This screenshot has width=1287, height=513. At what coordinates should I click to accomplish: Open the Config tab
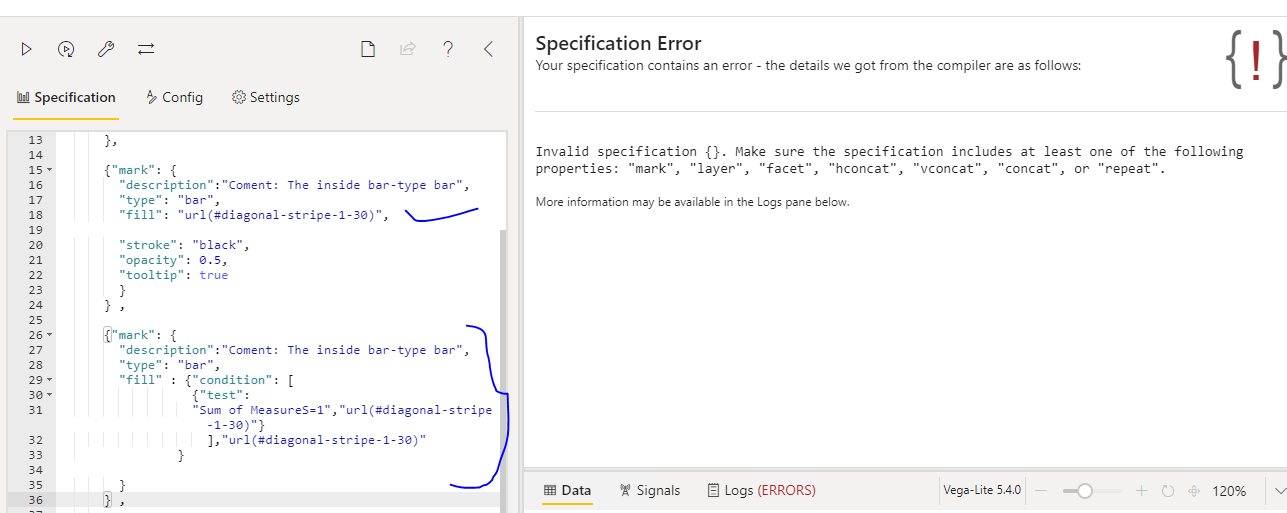(x=174, y=97)
